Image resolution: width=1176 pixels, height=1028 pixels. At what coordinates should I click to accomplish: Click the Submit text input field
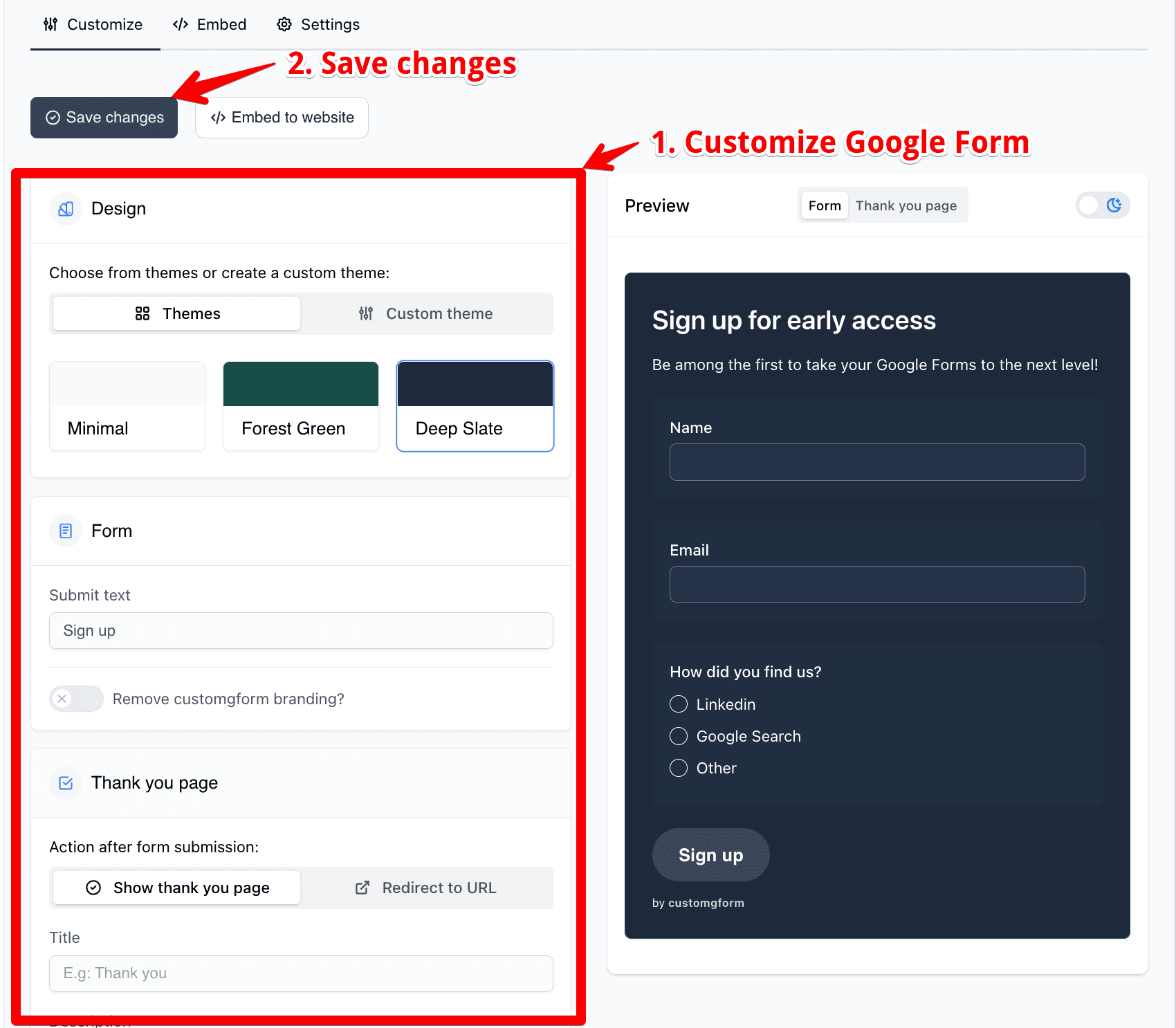[301, 631]
